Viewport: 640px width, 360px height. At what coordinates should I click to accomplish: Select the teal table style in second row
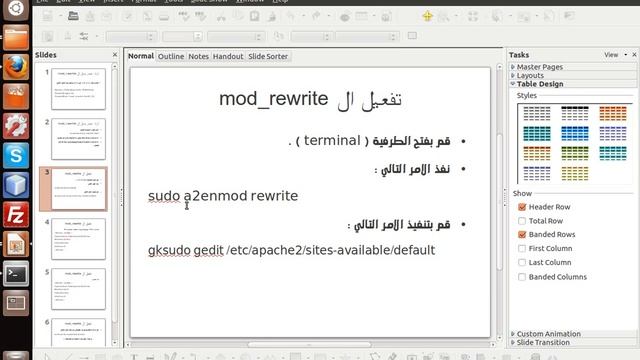[537, 133]
